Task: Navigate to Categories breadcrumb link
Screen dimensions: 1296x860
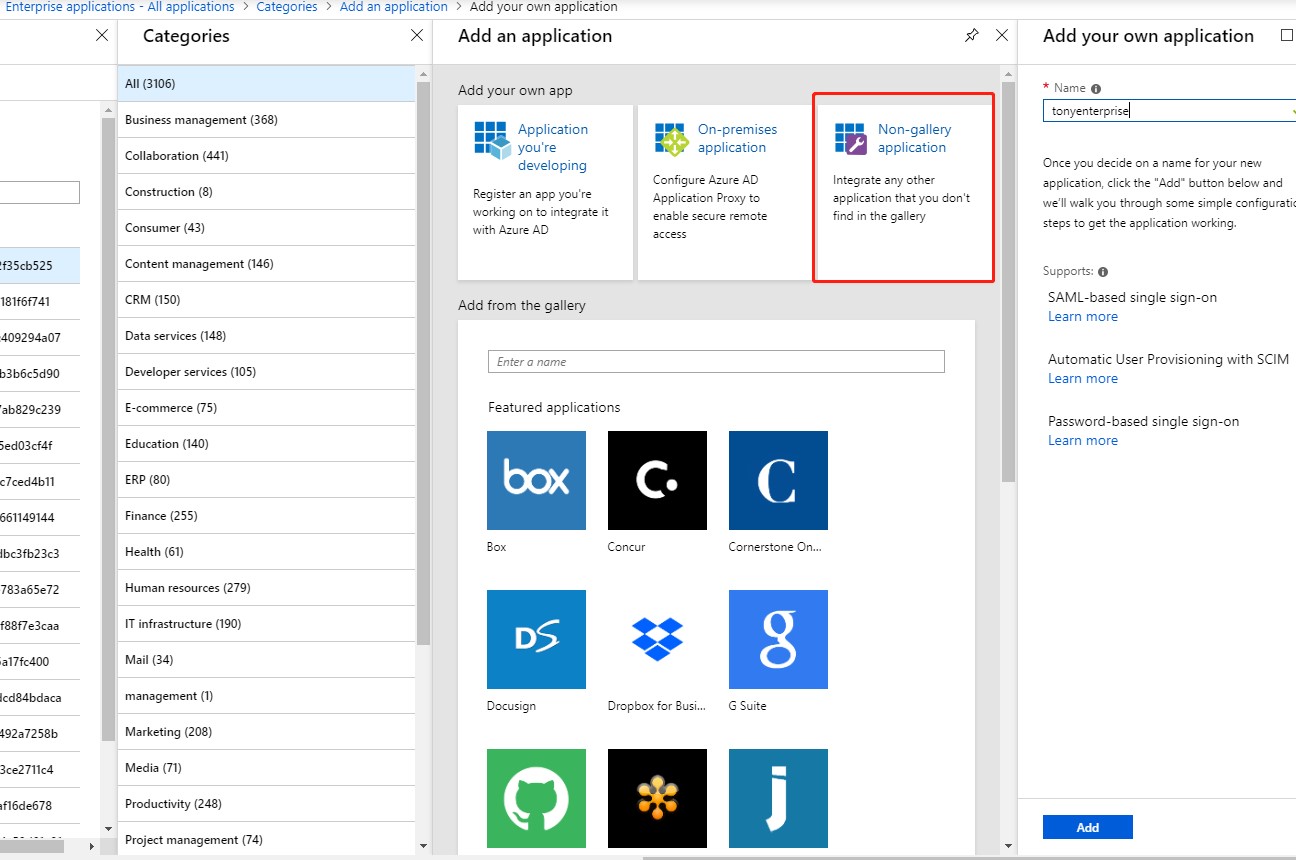Action: pos(286,7)
